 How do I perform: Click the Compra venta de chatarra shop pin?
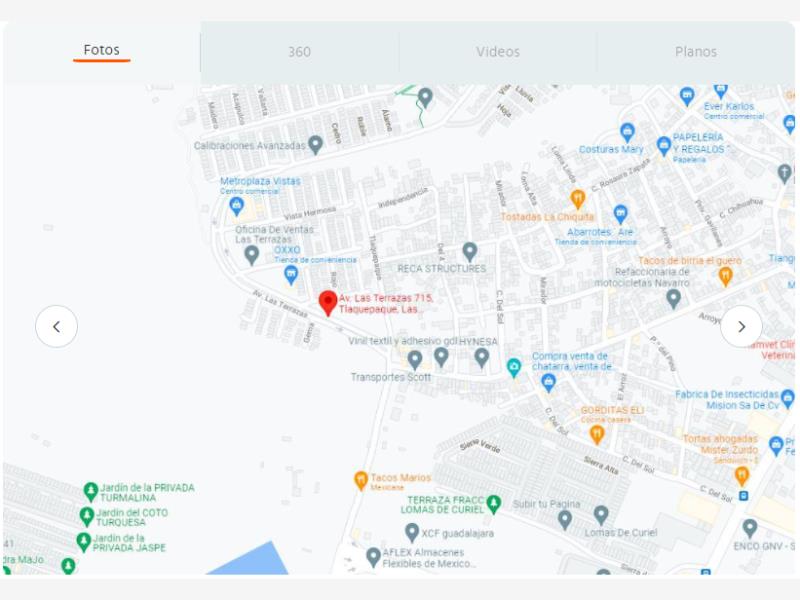pos(548,383)
